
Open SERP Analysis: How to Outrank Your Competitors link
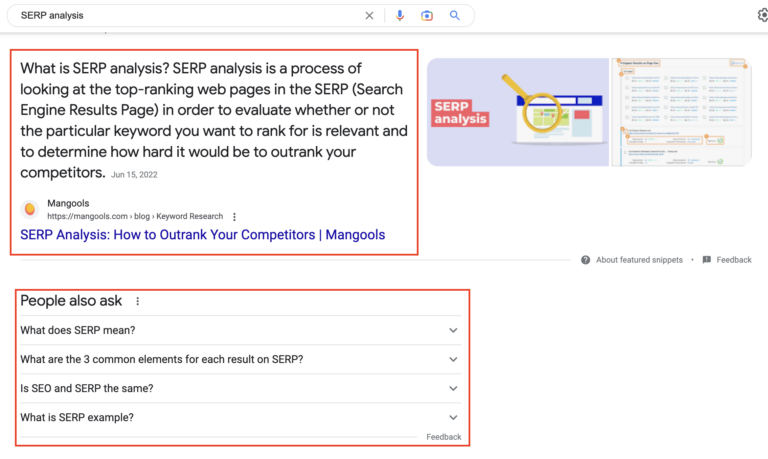click(202, 235)
